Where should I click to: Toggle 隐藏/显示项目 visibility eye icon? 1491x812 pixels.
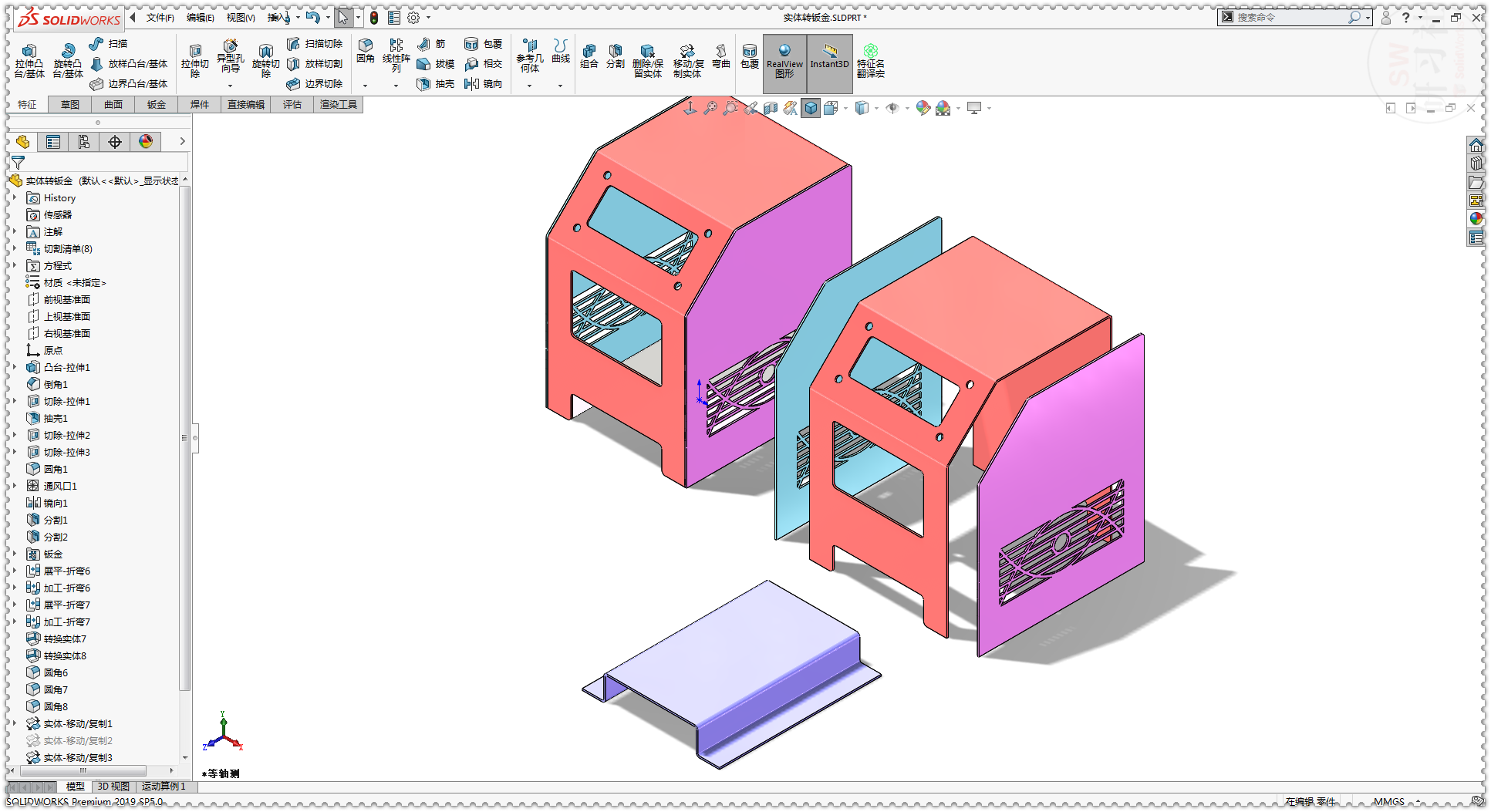pos(893,108)
